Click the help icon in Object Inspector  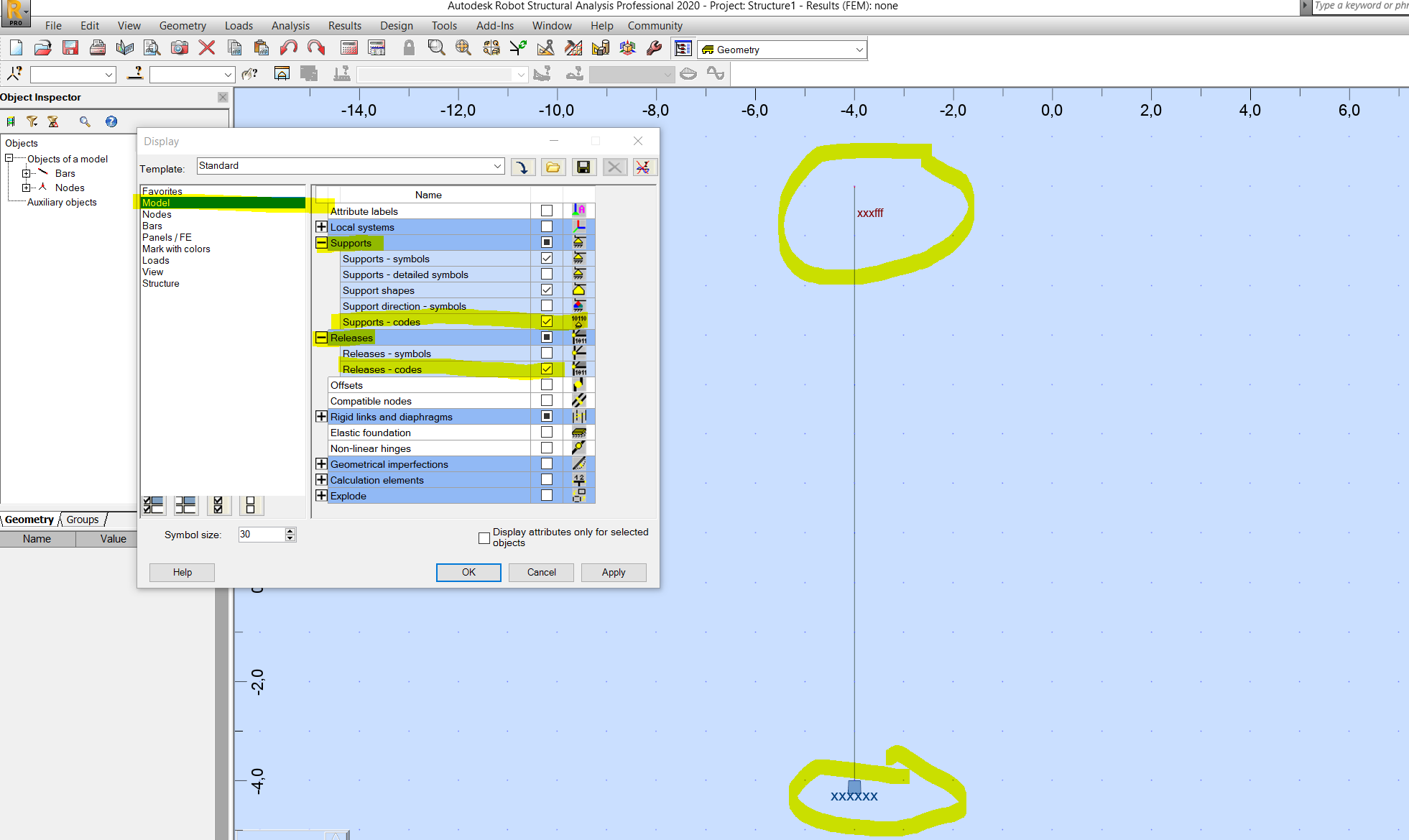tap(111, 121)
